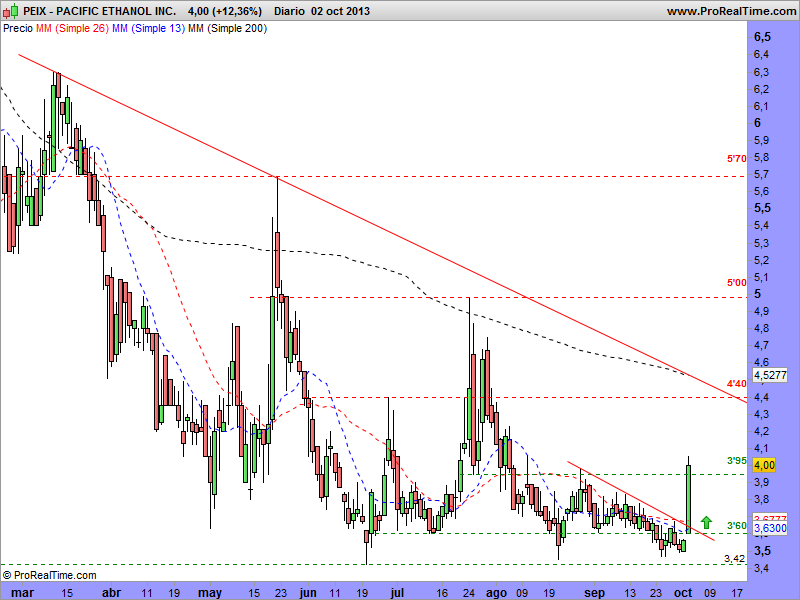800x600 pixels.
Task: Click the 3,42 support level label
Action: 734,558
